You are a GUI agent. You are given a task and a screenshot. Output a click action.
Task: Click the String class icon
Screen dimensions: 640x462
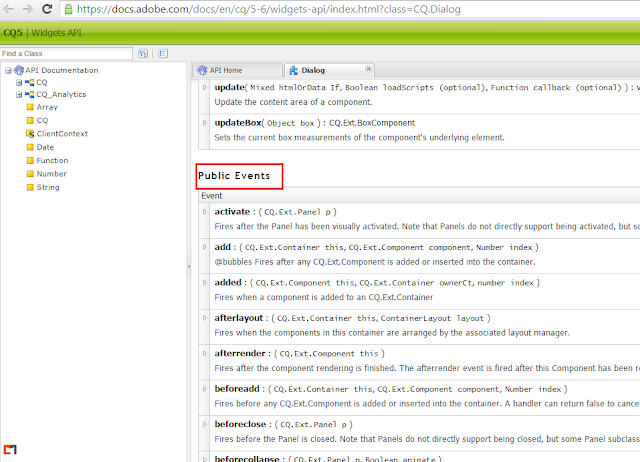[x=30, y=187]
